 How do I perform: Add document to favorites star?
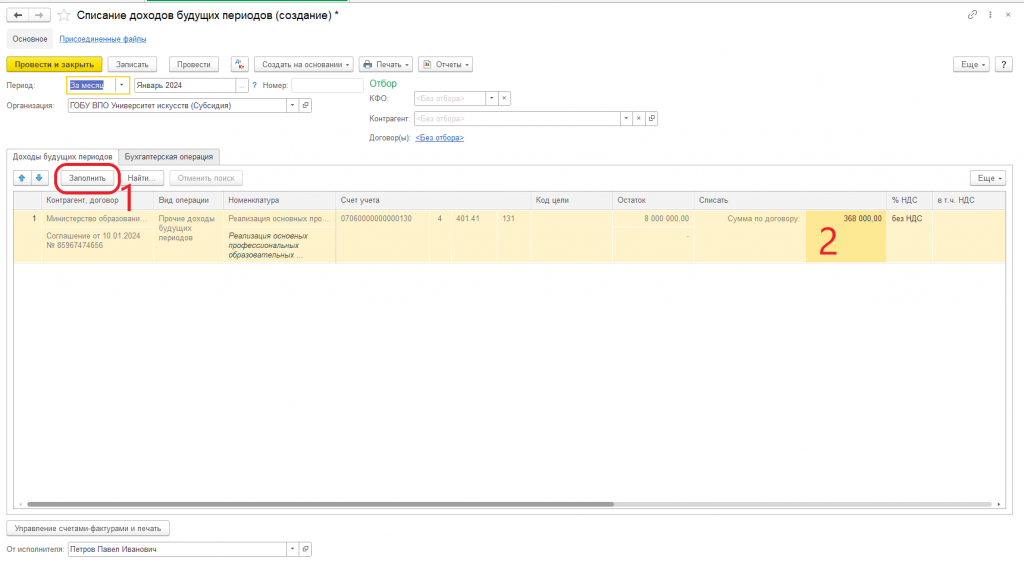[63, 15]
